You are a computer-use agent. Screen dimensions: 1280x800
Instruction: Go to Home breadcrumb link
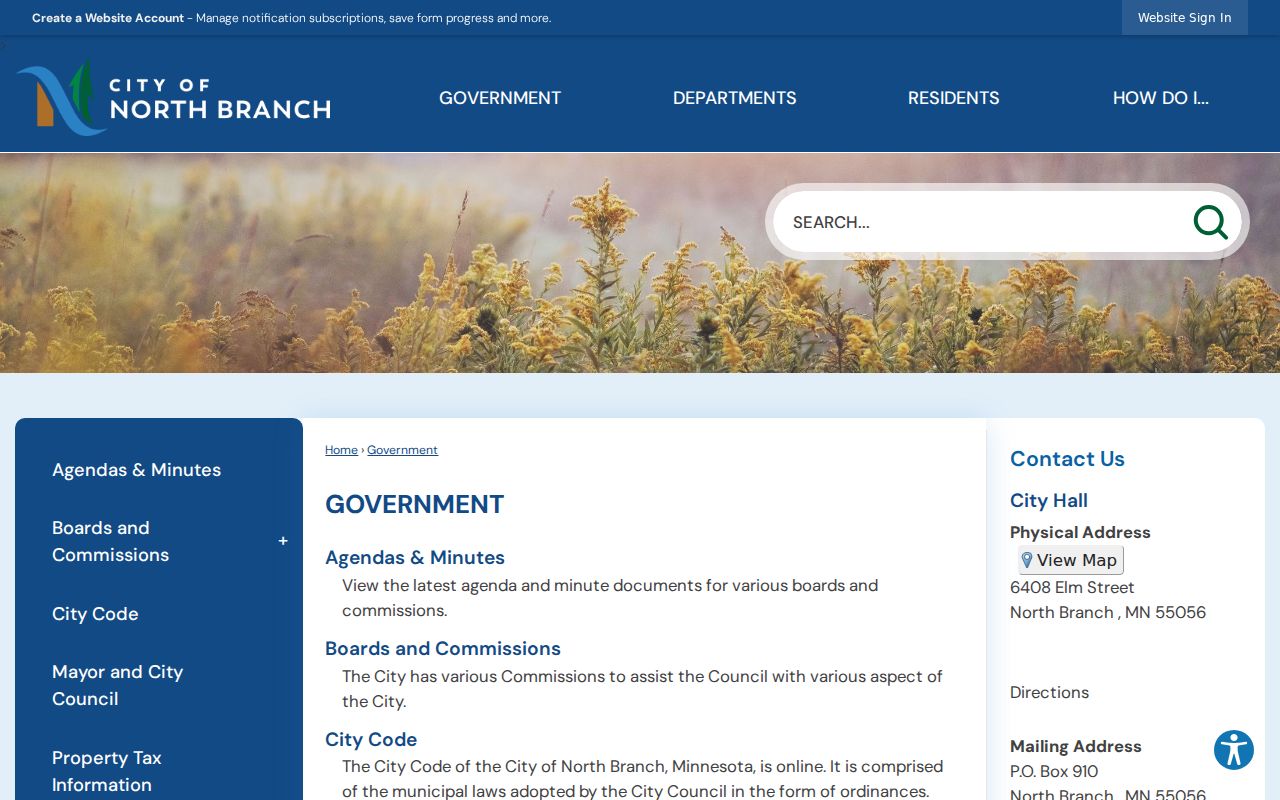(341, 450)
